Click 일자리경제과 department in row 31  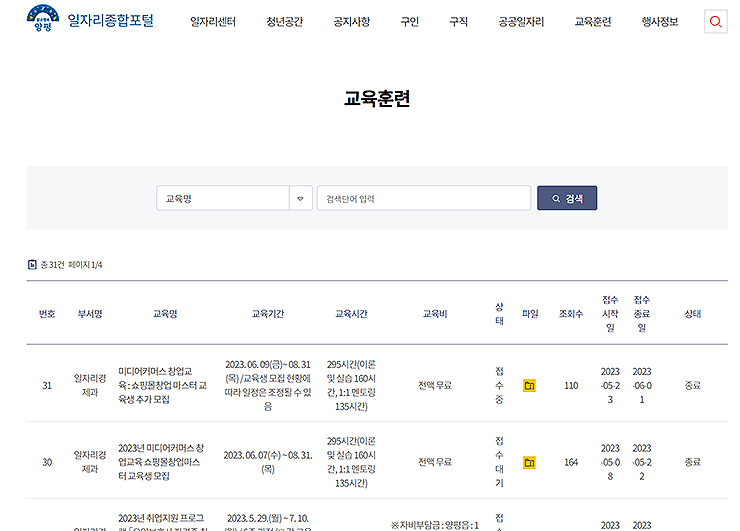pos(90,386)
